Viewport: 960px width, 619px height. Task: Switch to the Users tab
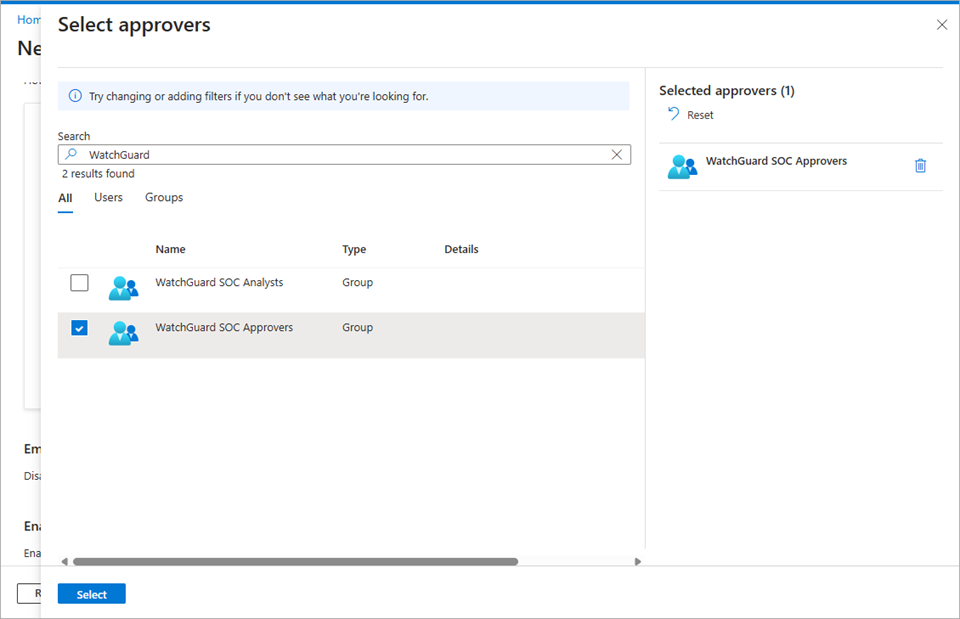pyautogui.click(x=108, y=197)
